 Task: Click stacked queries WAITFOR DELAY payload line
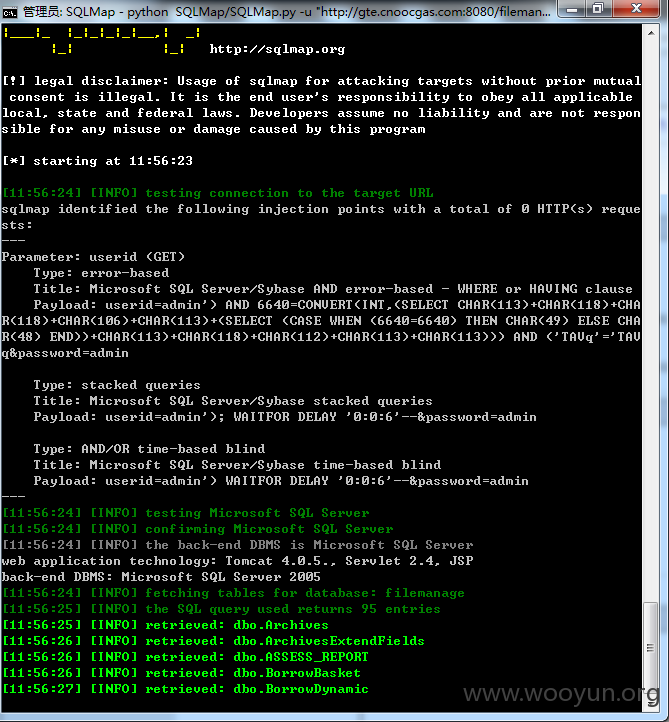tap(285, 417)
